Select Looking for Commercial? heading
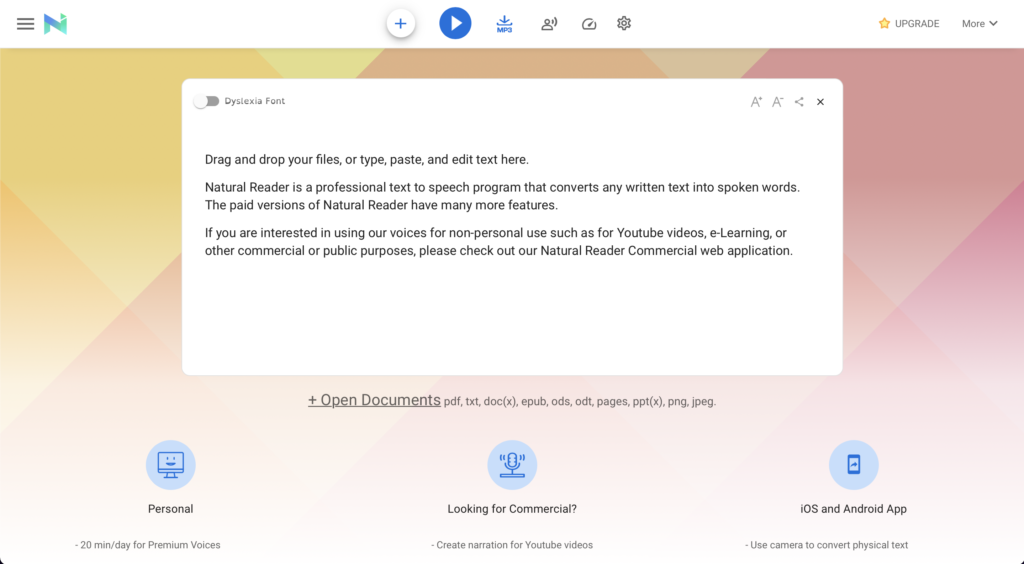The image size is (1024, 564). [x=512, y=509]
